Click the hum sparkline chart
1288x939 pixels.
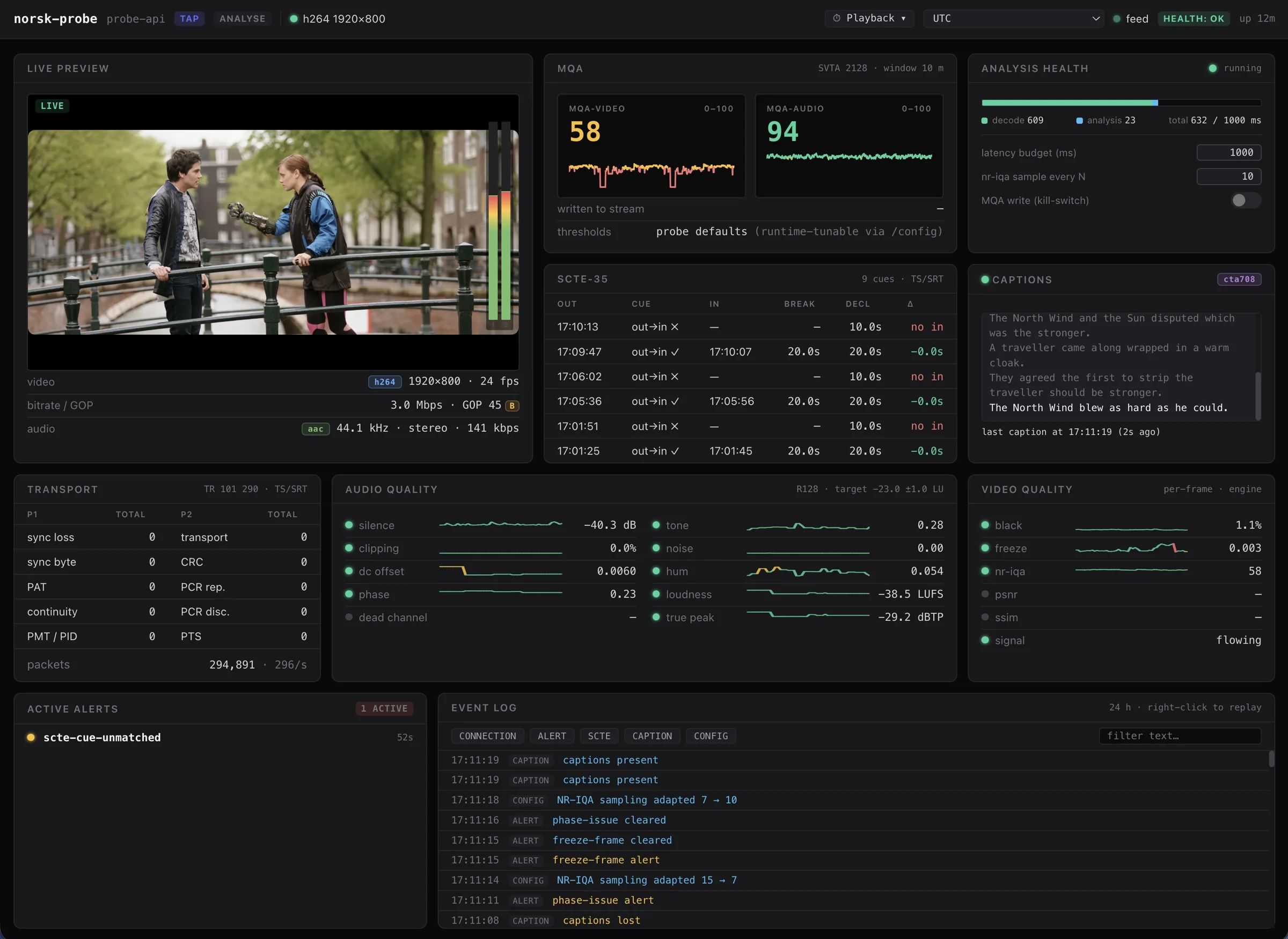[x=808, y=571]
